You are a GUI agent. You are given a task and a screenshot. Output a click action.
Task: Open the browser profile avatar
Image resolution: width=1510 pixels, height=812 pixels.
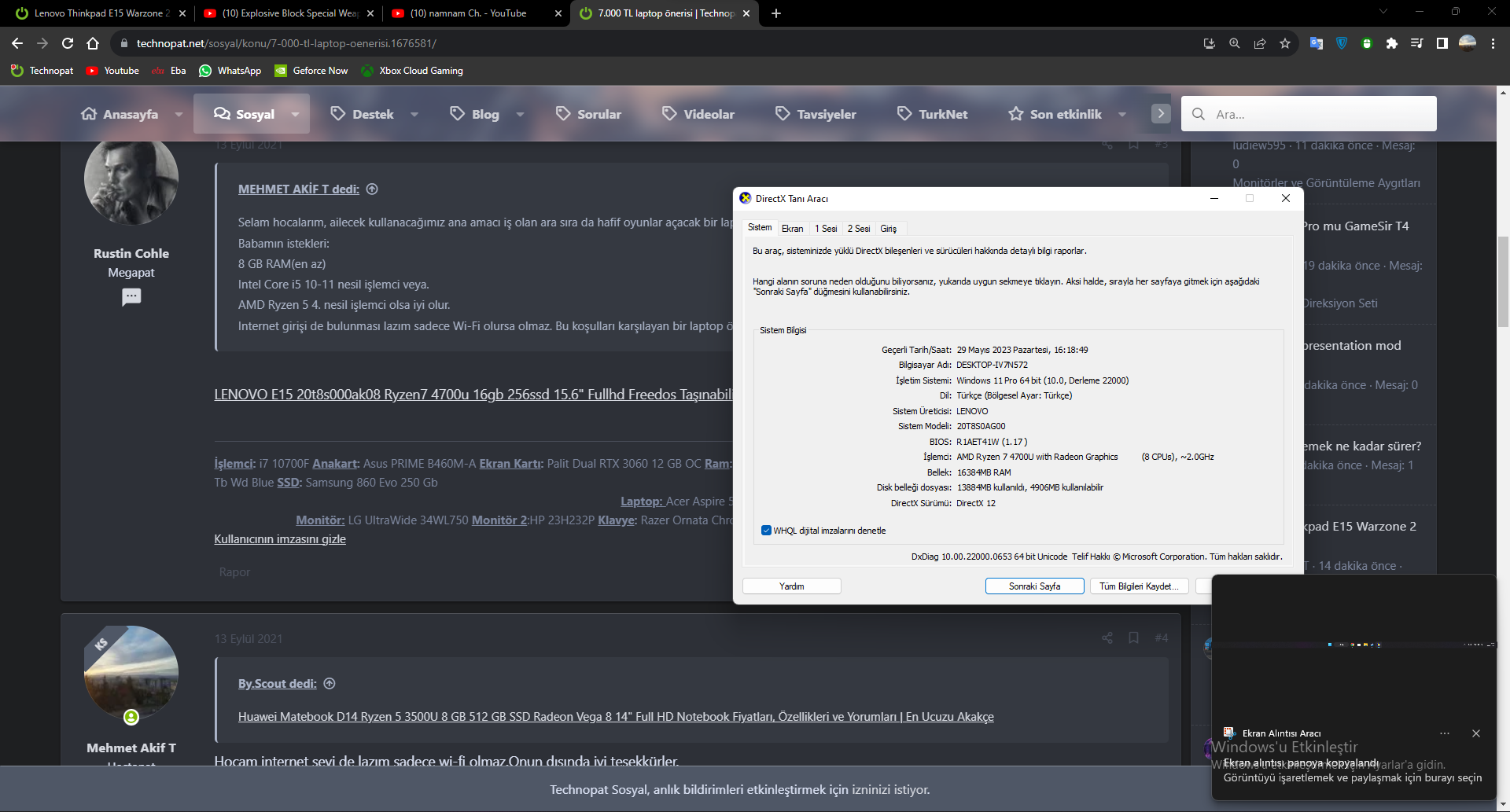tap(1468, 43)
